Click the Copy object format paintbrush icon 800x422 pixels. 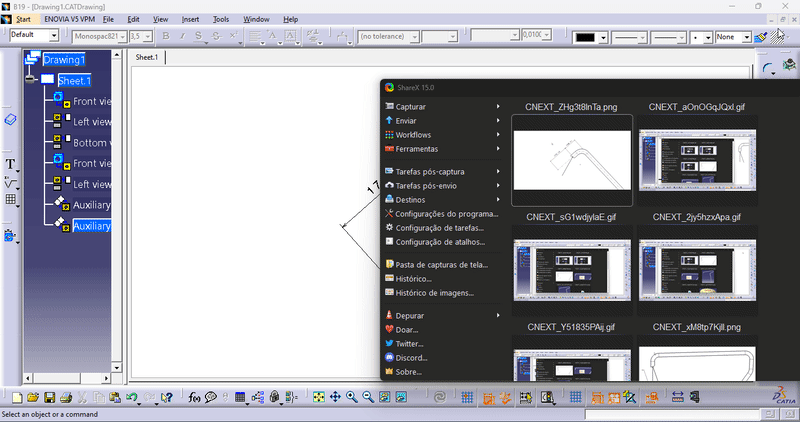760,37
